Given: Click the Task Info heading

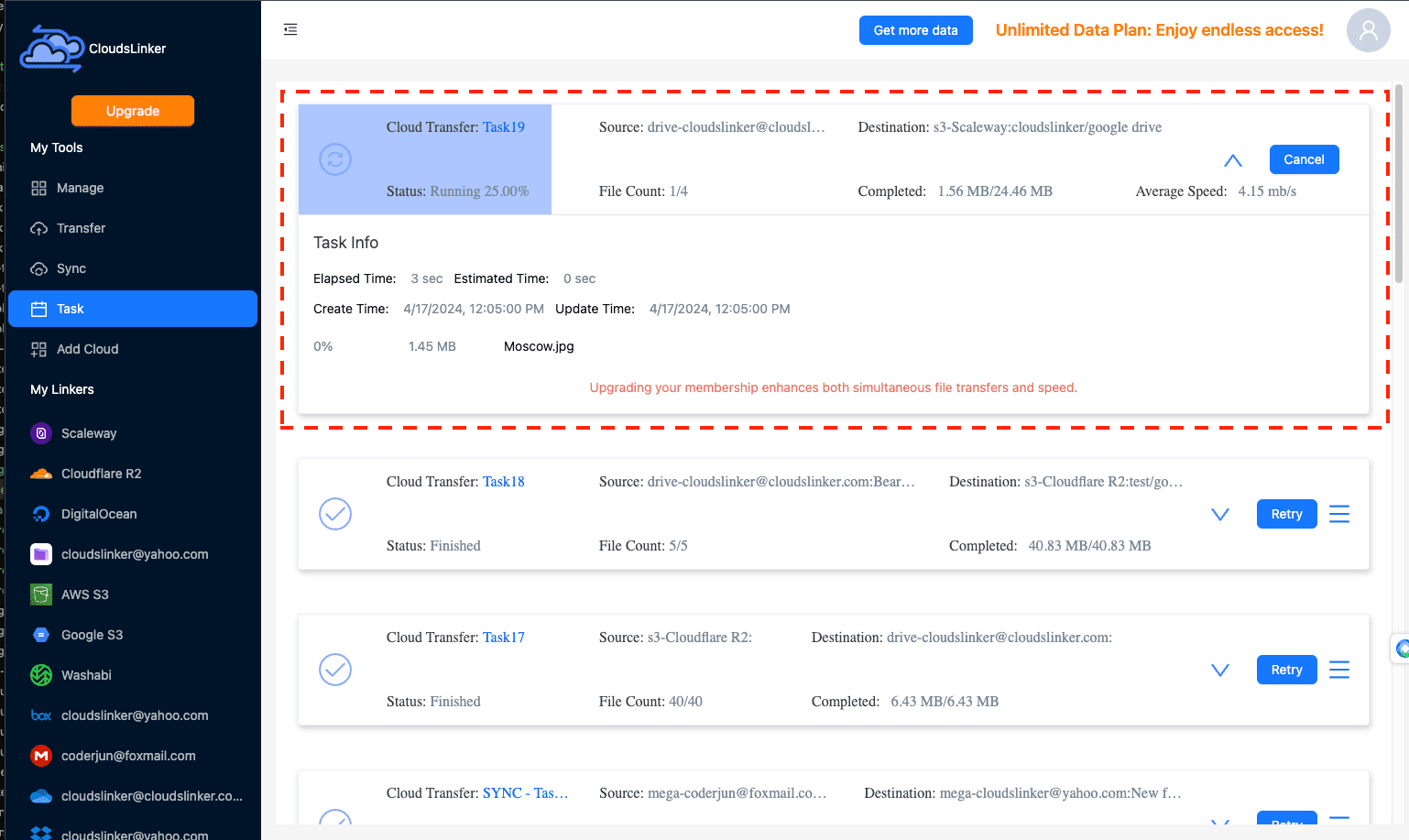Looking at the screenshot, I should (345, 243).
